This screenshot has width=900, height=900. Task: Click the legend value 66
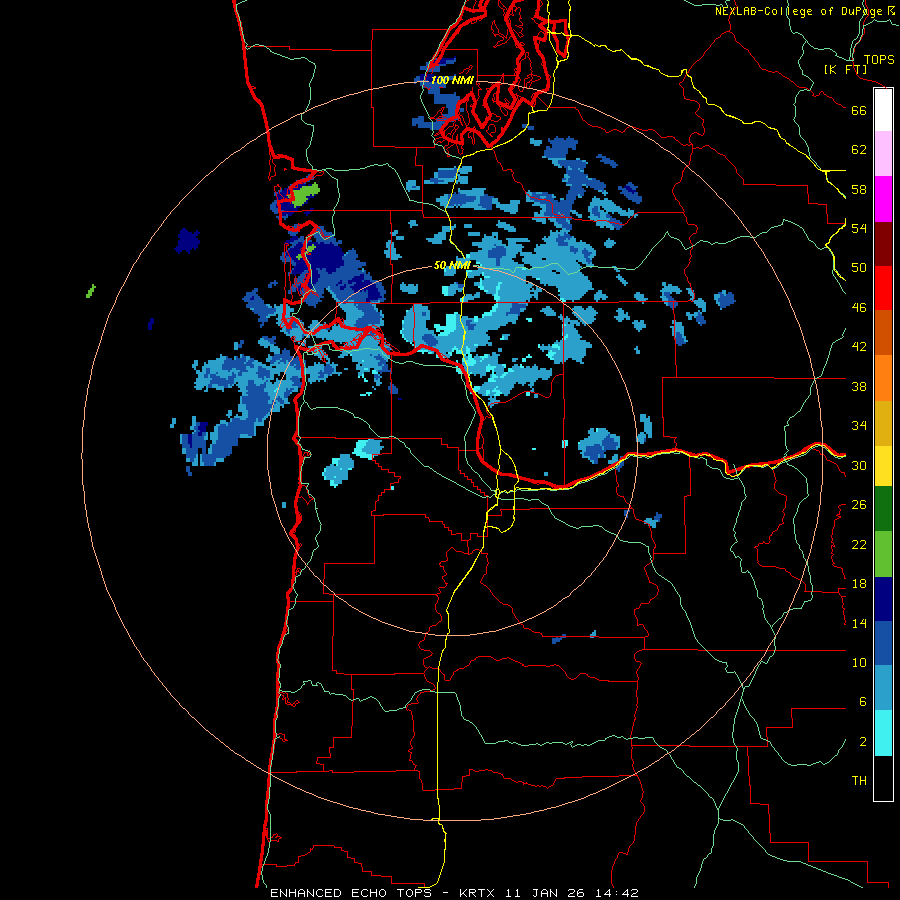[859, 111]
